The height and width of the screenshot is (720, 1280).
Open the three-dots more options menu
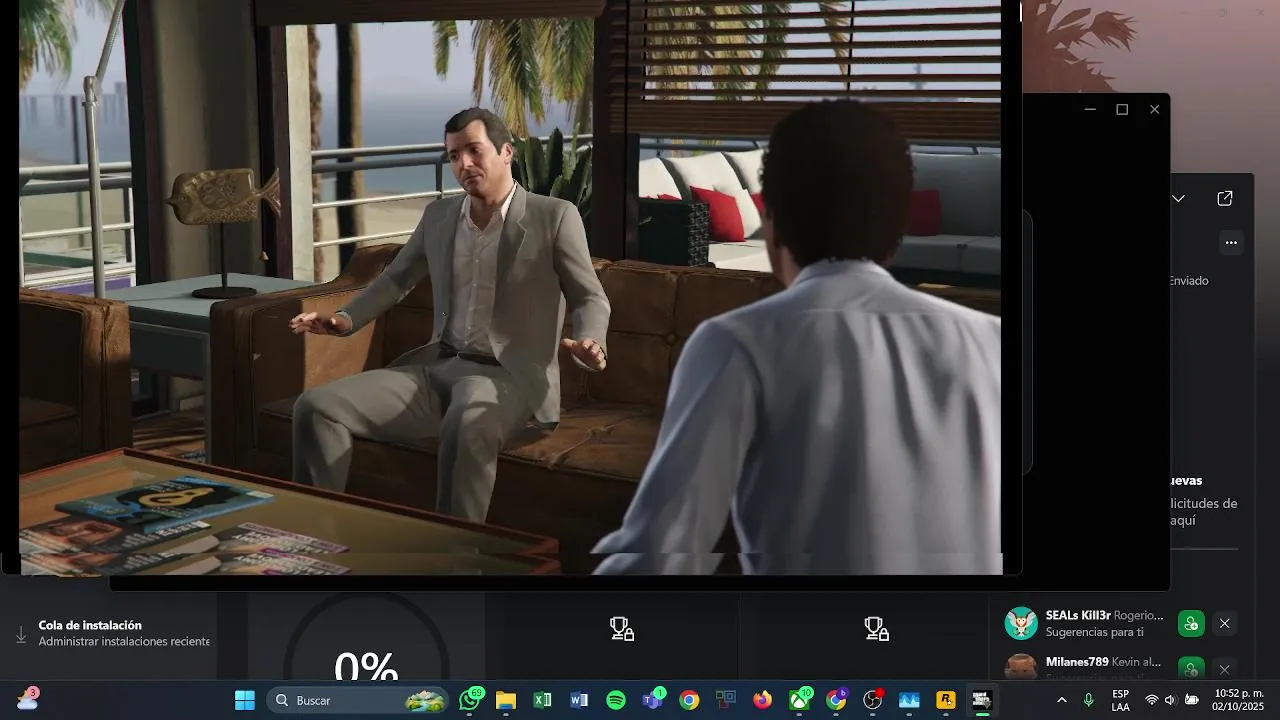click(x=1231, y=242)
